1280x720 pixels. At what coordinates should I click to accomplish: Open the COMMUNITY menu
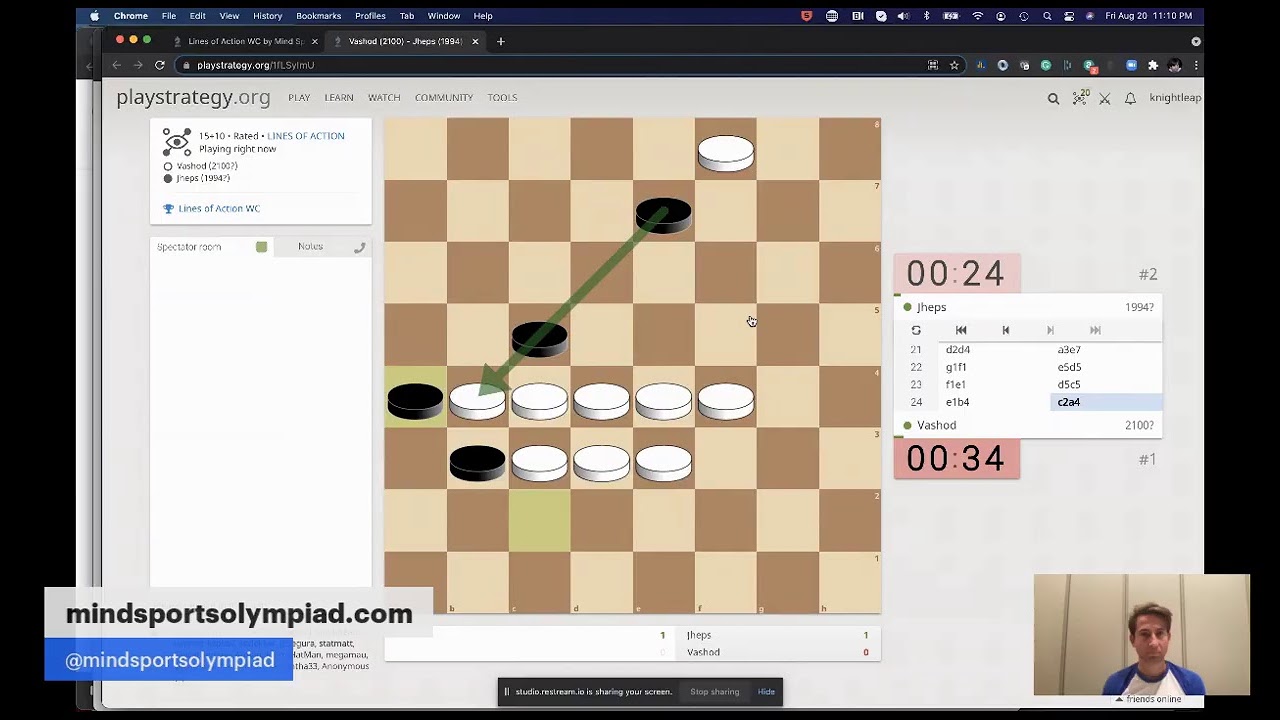pyautogui.click(x=444, y=98)
